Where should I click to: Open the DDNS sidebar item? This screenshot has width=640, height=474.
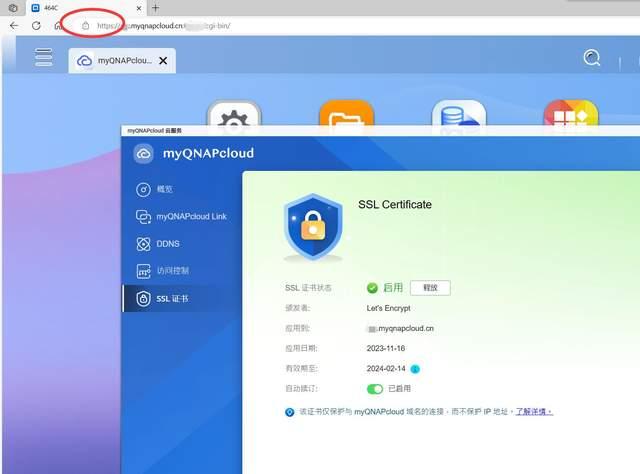[158, 244]
